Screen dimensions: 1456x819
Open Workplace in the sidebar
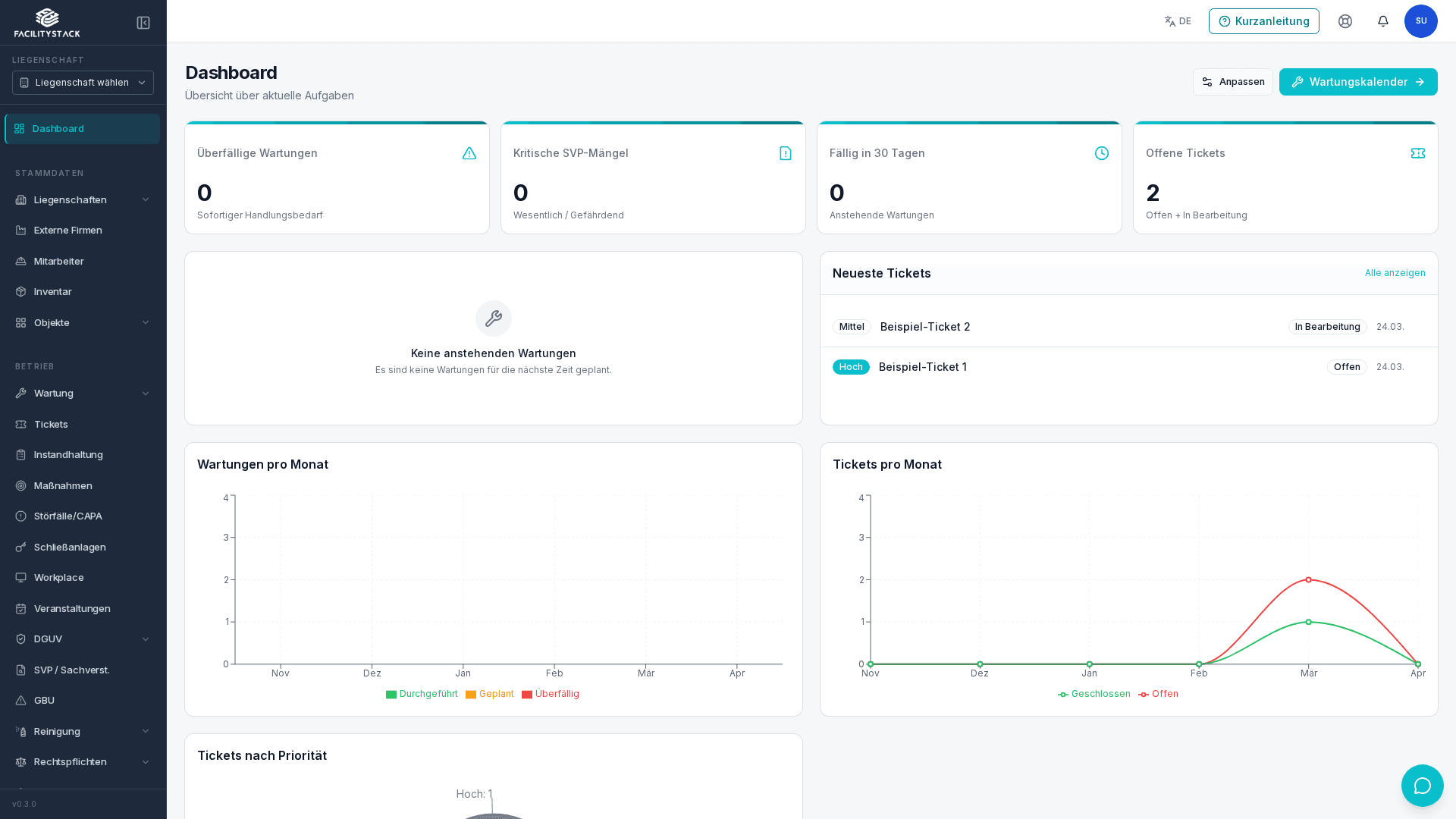pos(83,577)
